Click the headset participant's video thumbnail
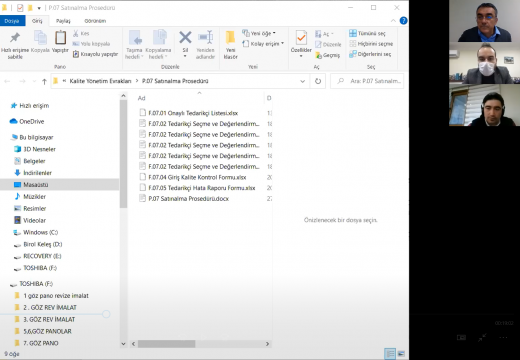520x360 pixels. [x=484, y=105]
